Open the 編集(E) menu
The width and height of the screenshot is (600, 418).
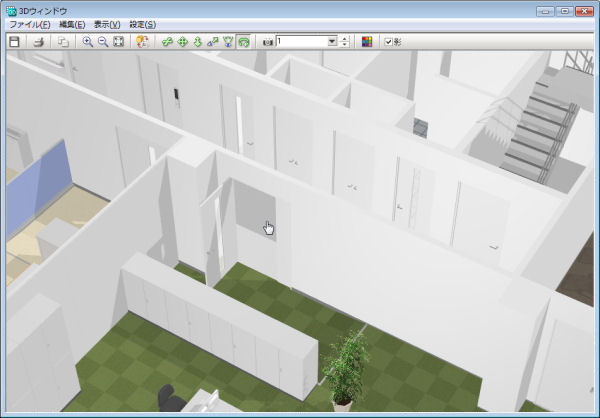(x=72, y=23)
